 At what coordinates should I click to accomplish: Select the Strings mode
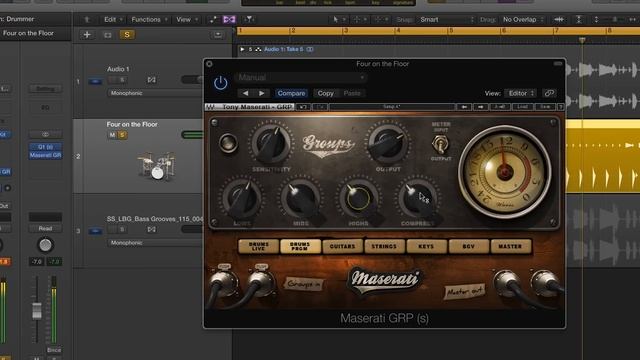[x=384, y=247]
